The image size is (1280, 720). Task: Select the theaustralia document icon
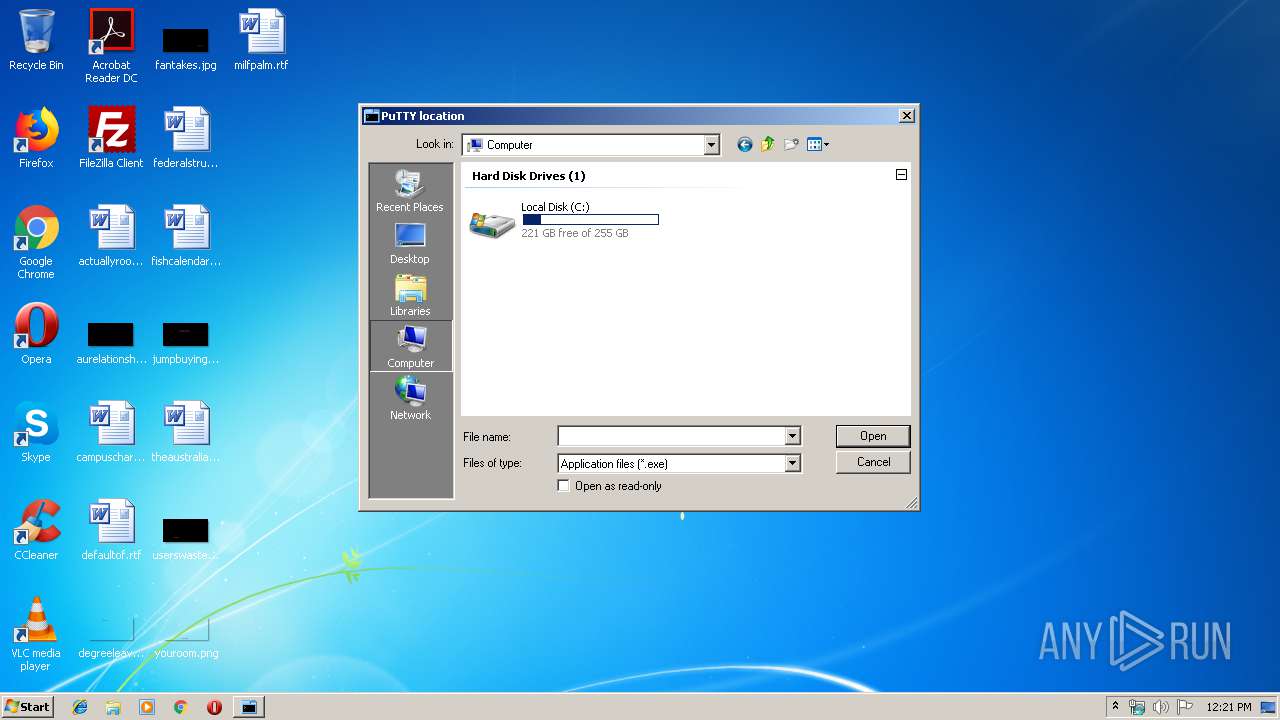pos(186,432)
